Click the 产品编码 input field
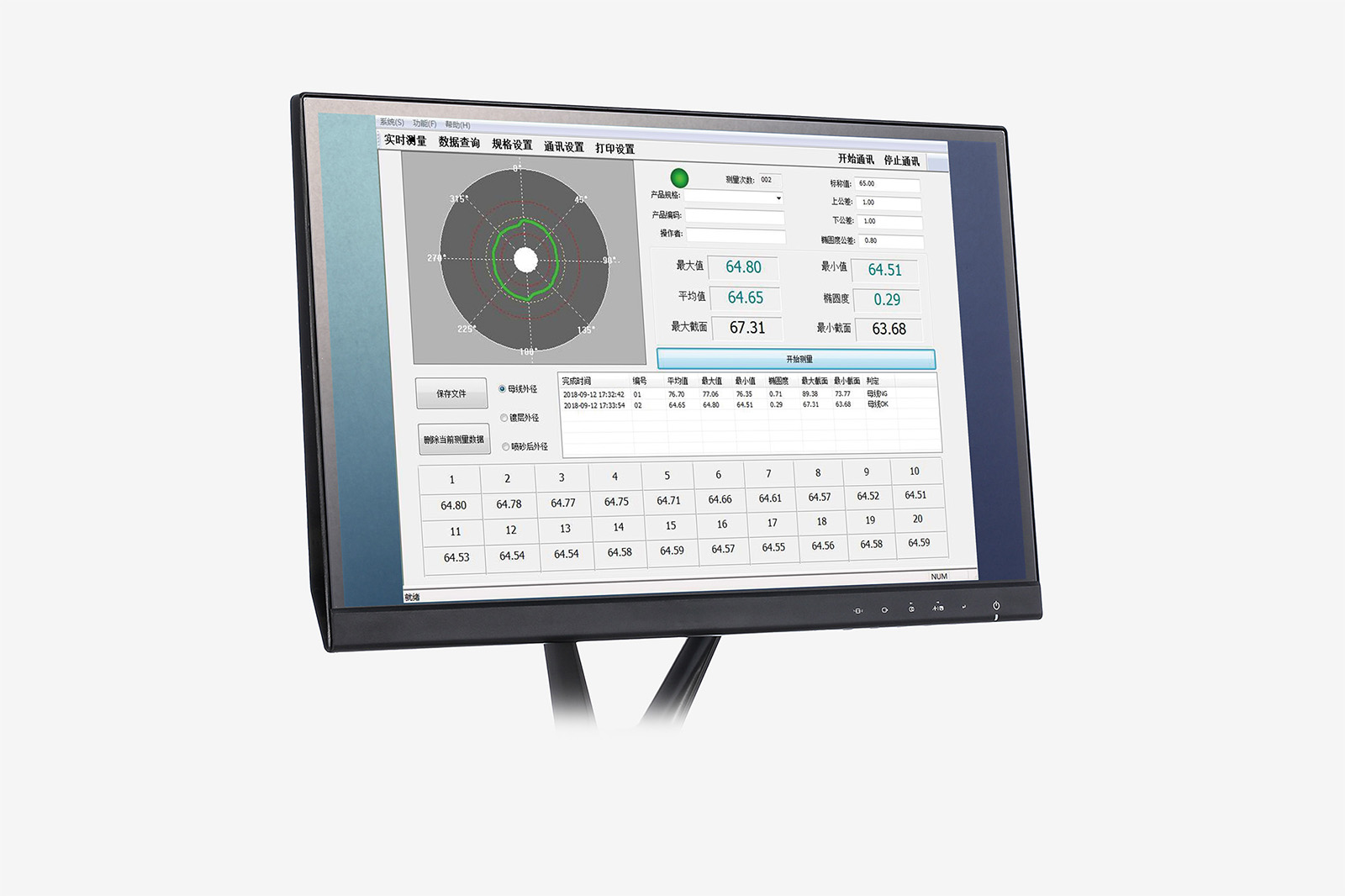The width and height of the screenshot is (1345, 896). click(x=735, y=216)
